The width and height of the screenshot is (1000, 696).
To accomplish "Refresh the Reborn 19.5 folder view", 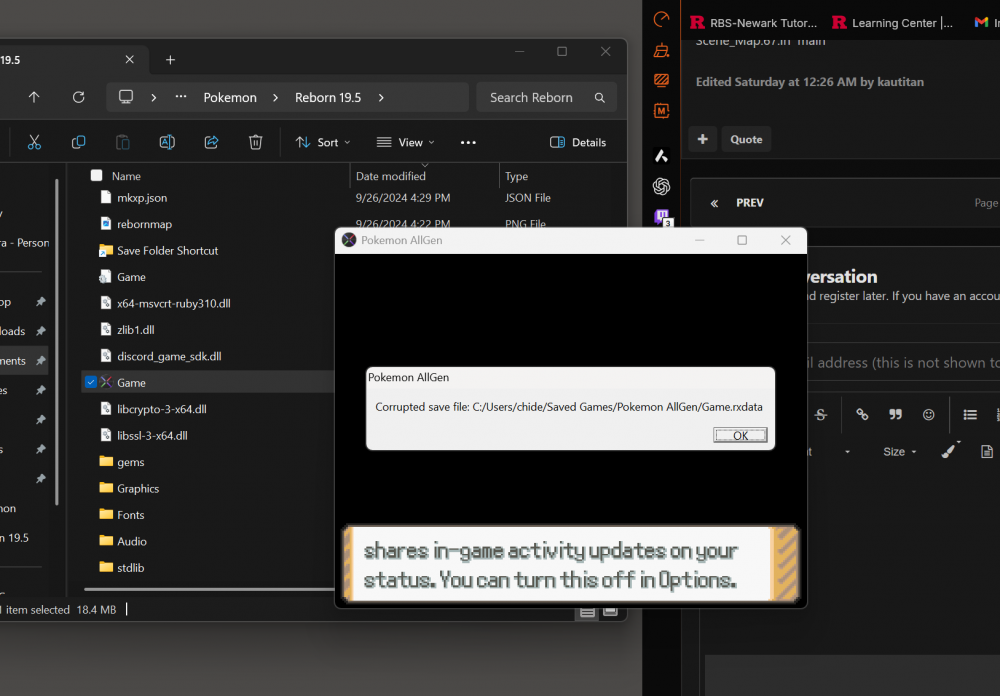I will coord(78,97).
